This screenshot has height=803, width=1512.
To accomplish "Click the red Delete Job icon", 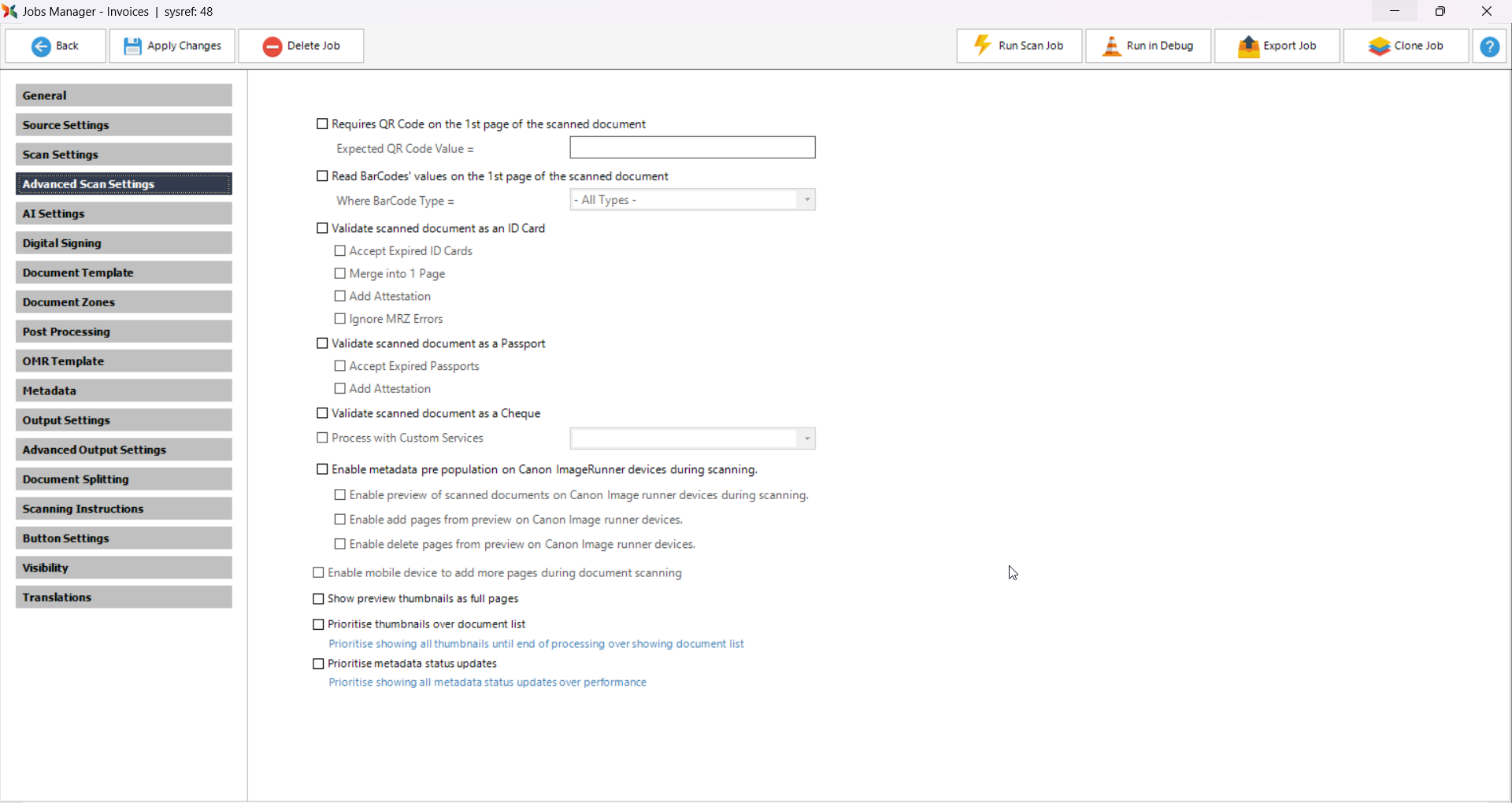I will [272, 46].
